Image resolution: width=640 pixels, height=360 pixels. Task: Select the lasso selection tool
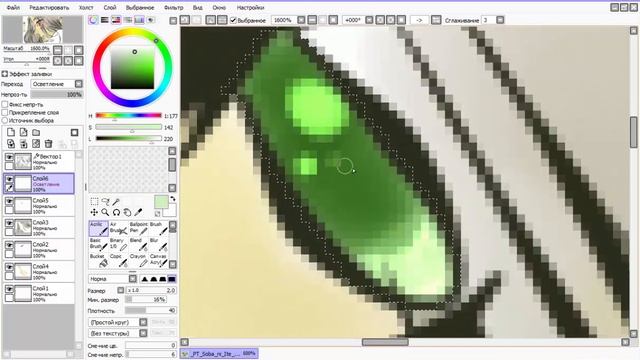pyautogui.click(x=105, y=202)
